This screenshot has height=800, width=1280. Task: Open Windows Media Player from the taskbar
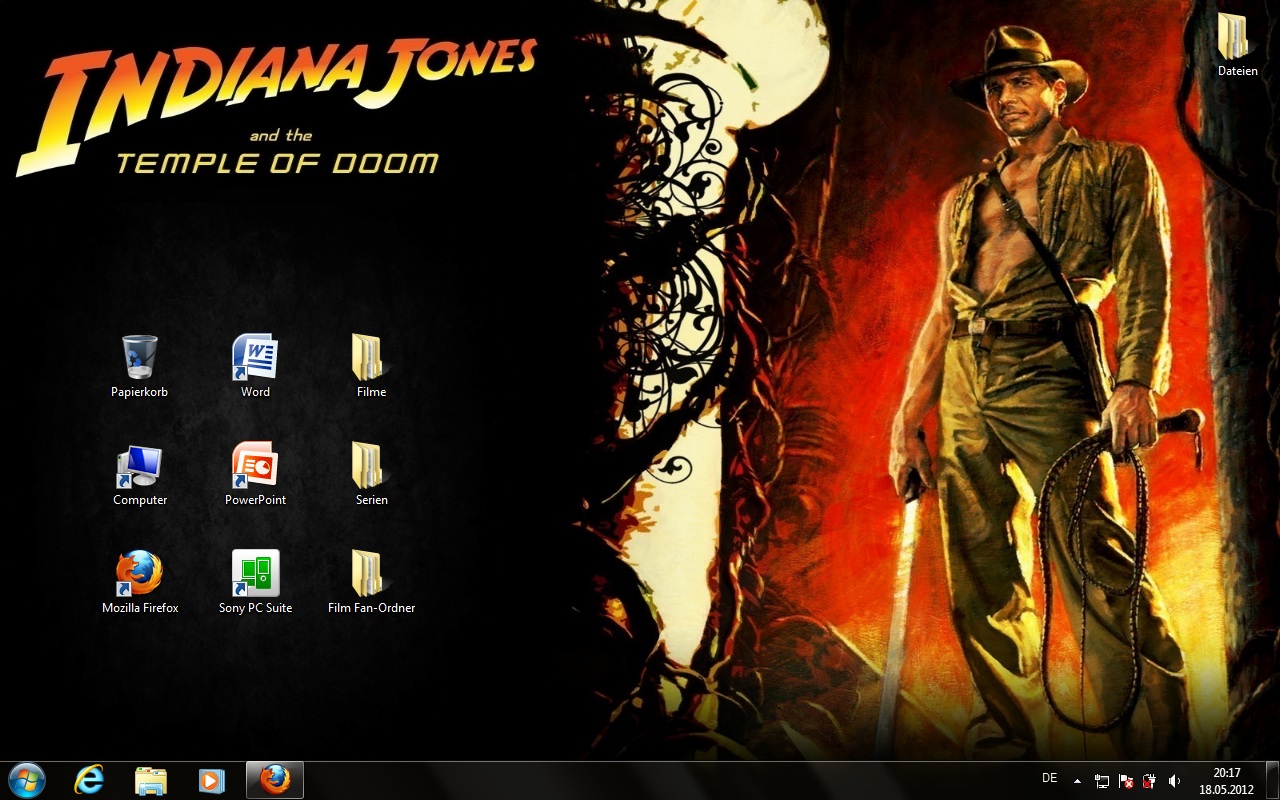(x=212, y=780)
